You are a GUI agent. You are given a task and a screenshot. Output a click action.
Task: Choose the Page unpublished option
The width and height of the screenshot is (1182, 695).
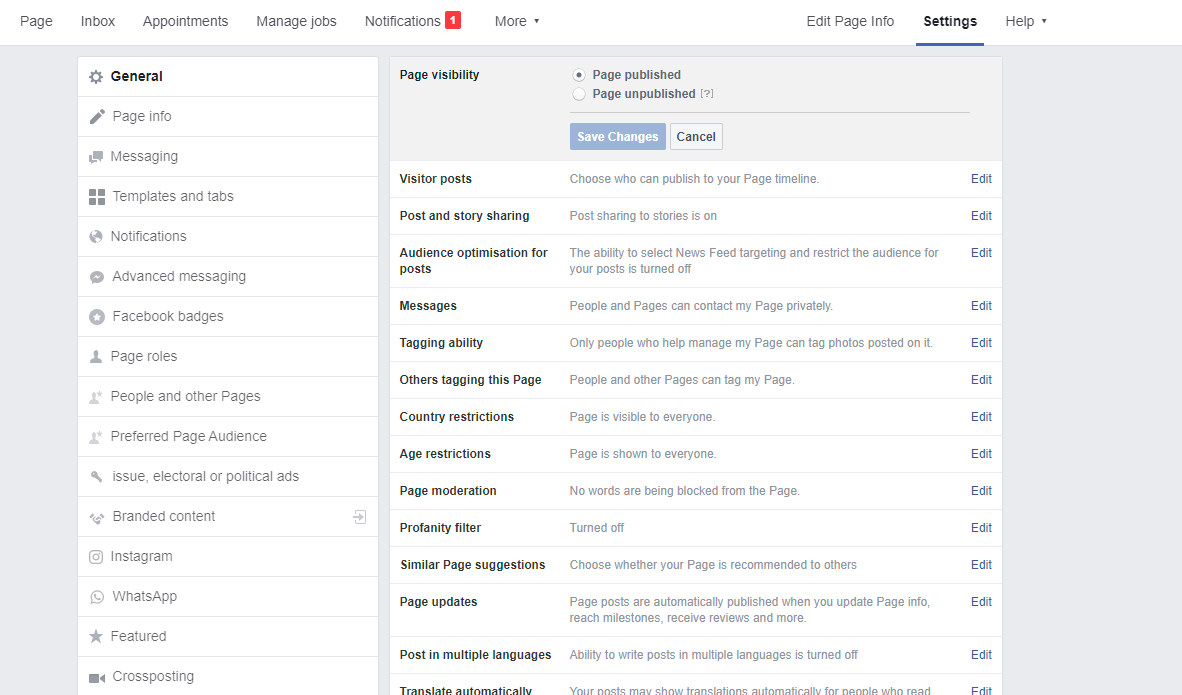point(578,93)
